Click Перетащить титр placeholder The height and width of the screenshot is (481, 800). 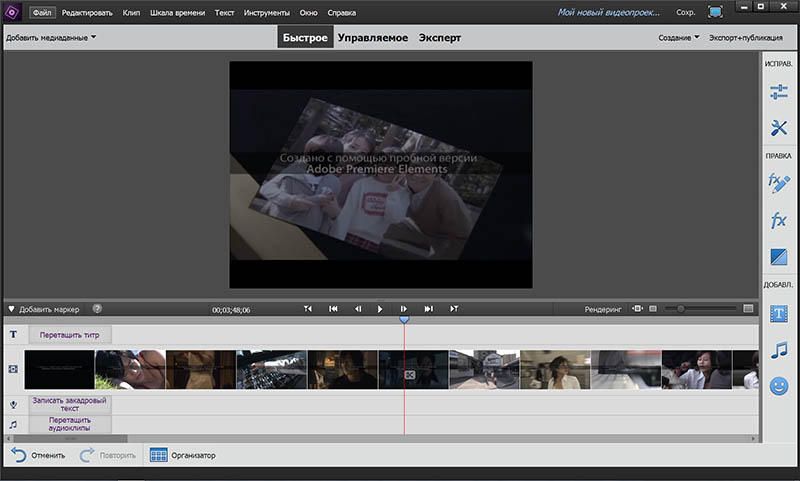[69, 335]
